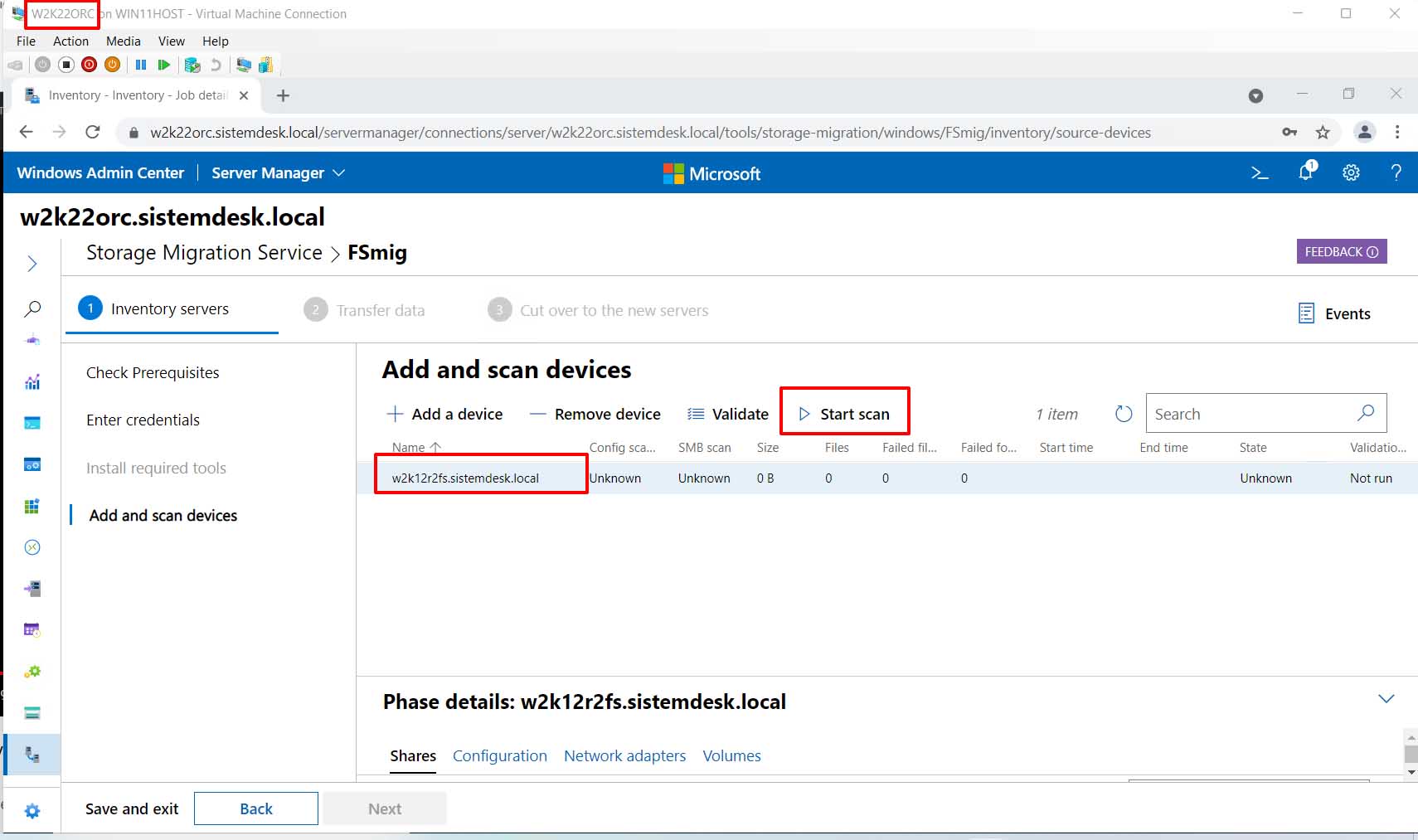Click the grey Start VM power icon
The width and height of the screenshot is (1418, 840).
pyautogui.click(x=43, y=65)
